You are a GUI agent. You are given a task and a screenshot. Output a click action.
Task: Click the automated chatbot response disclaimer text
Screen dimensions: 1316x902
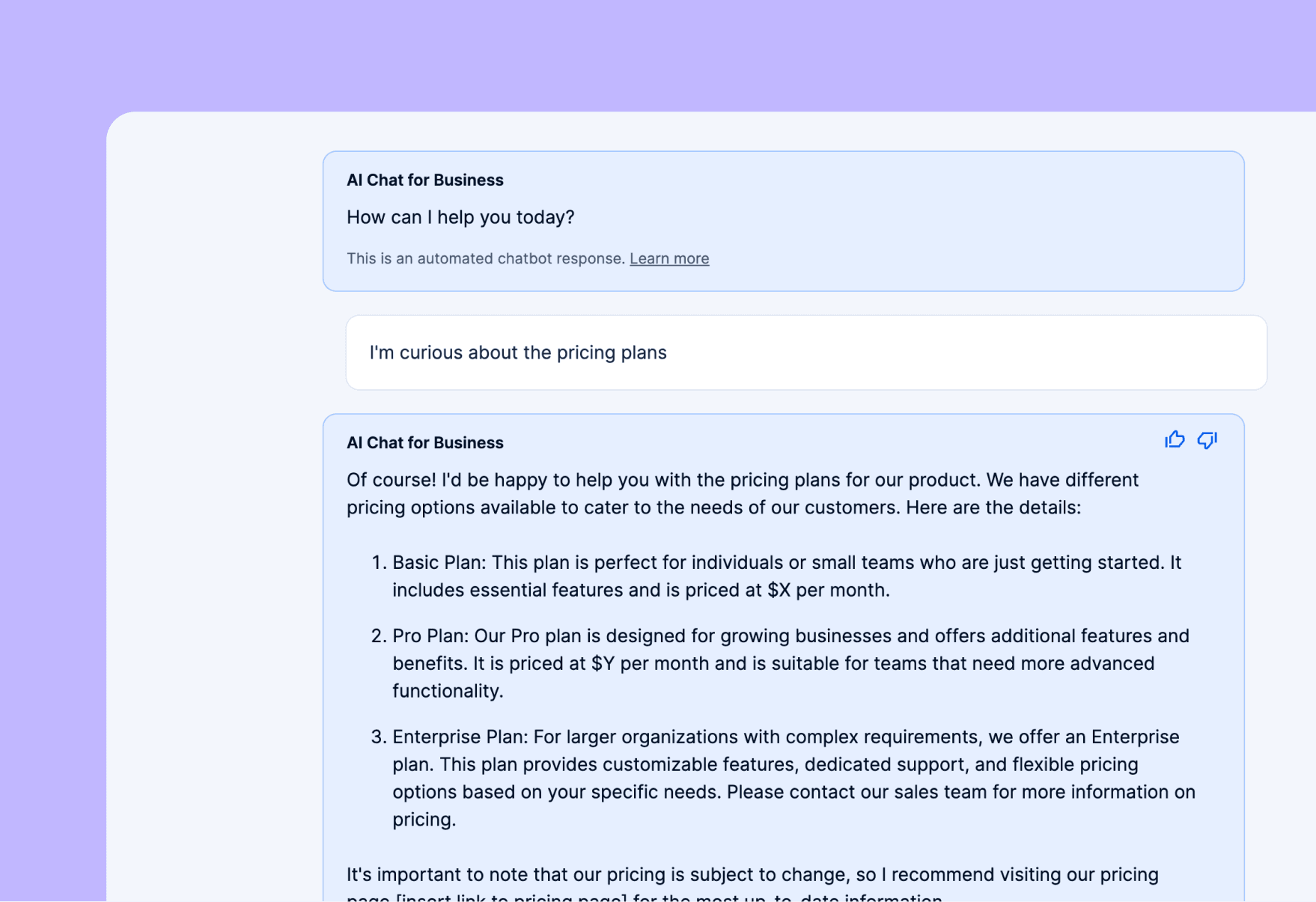485,259
